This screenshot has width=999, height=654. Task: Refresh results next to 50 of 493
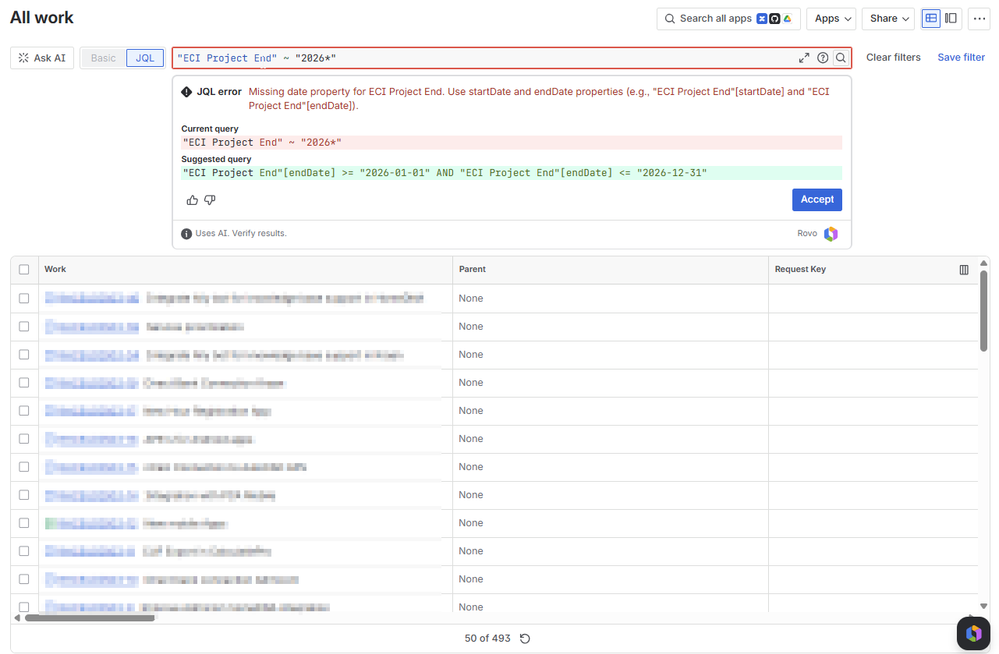pyautogui.click(x=525, y=639)
